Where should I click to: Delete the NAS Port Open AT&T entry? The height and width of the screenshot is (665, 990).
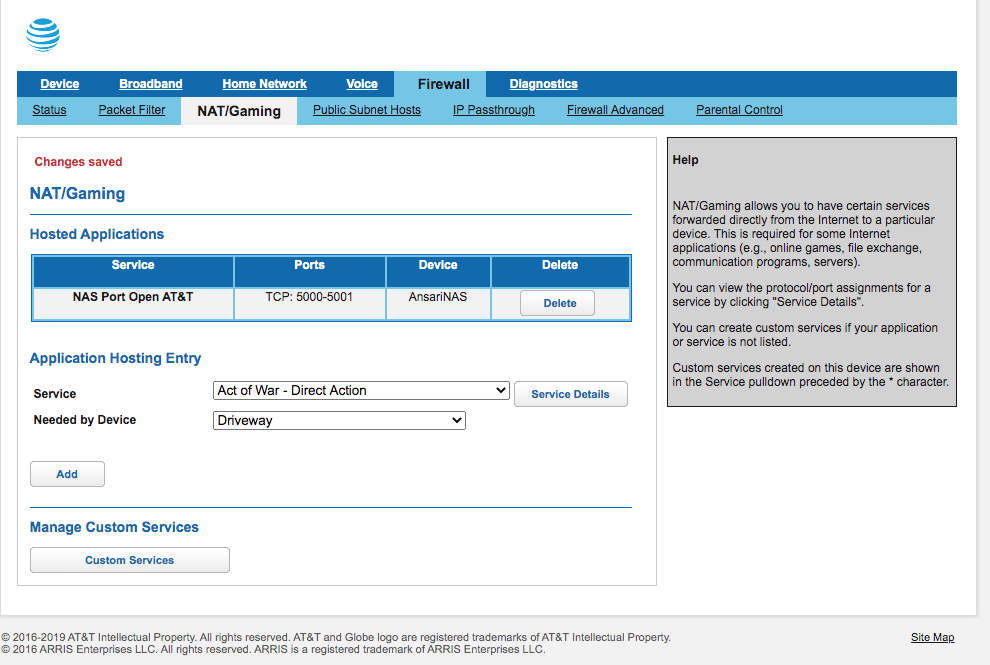[x=558, y=303]
